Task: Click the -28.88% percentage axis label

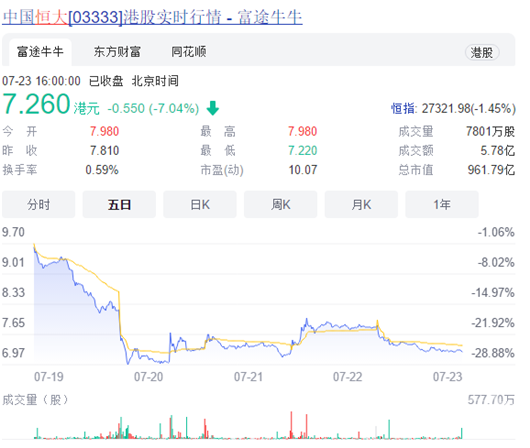Action: point(493,353)
